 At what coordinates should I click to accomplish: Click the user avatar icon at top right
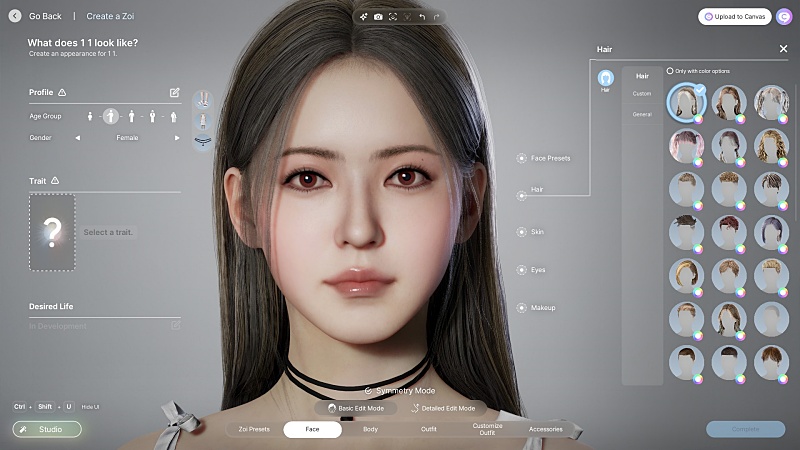tap(784, 17)
